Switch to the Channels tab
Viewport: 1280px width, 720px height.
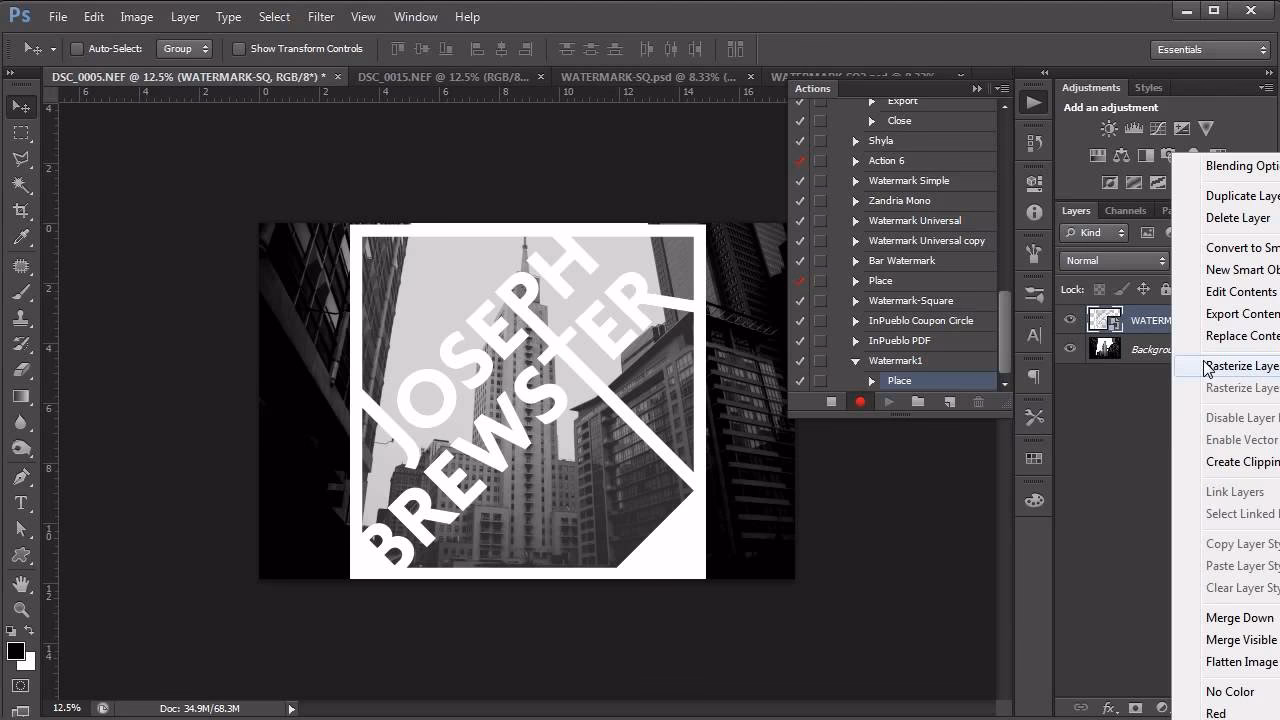click(1125, 210)
